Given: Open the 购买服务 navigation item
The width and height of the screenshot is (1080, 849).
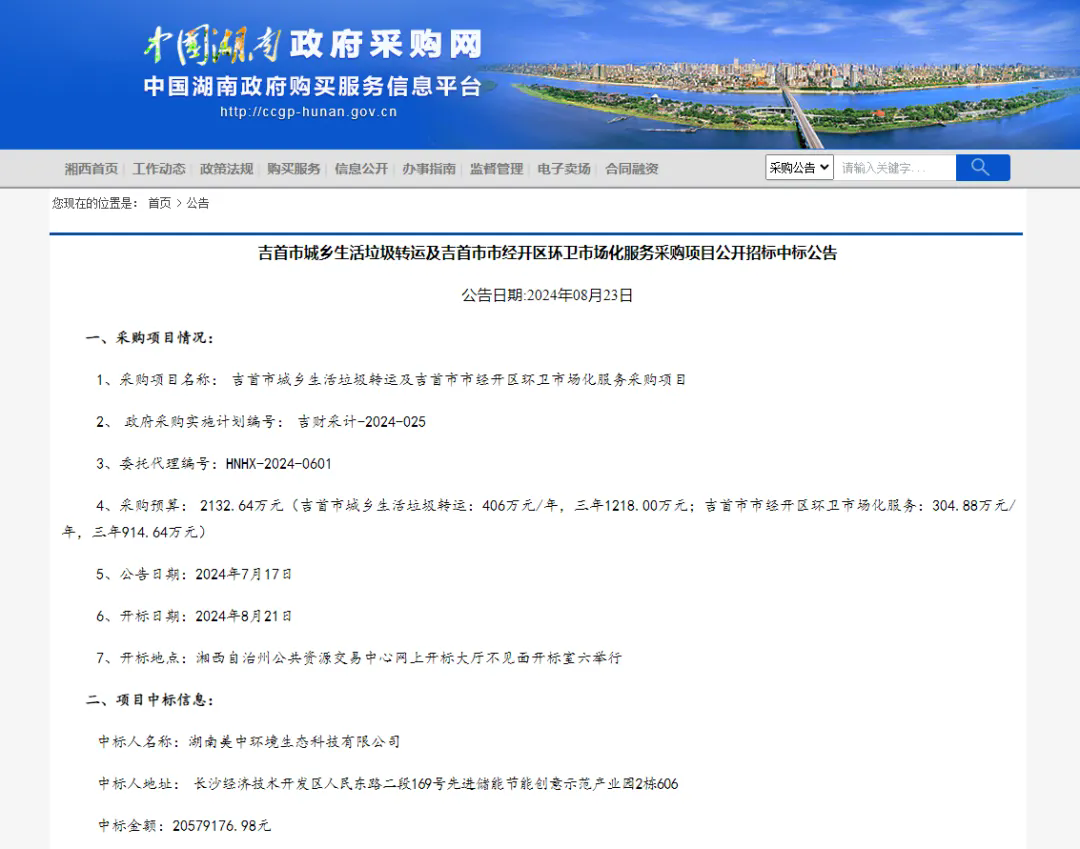Looking at the screenshot, I should pos(294,169).
